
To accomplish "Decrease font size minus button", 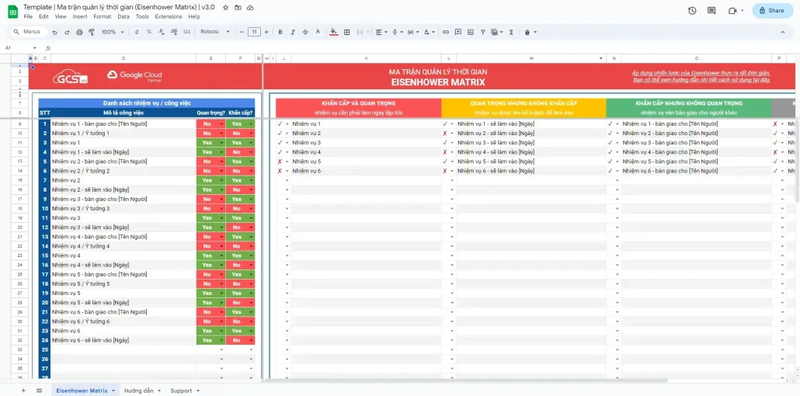I will pos(242,32).
